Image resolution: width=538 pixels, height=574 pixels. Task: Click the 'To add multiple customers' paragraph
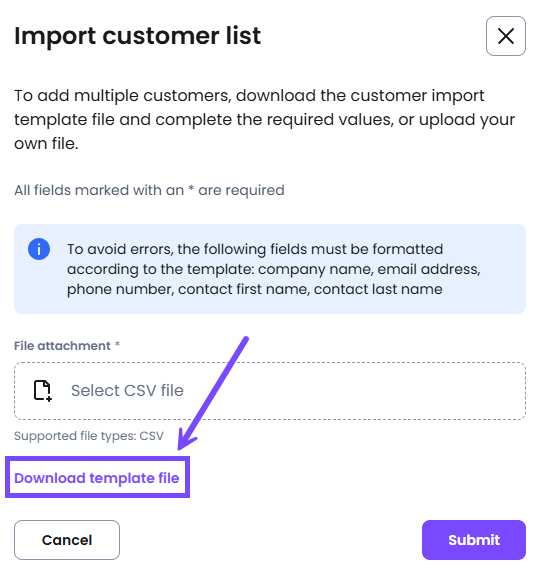click(x=264, y=119)
